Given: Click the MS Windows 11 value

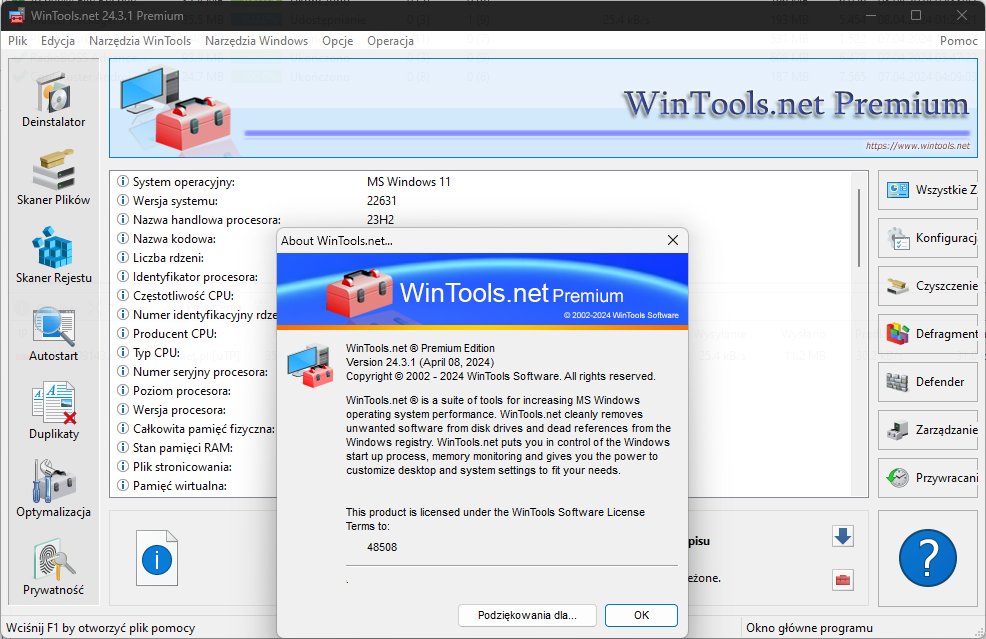Looking at the screenshot, I should click(409, 182).
